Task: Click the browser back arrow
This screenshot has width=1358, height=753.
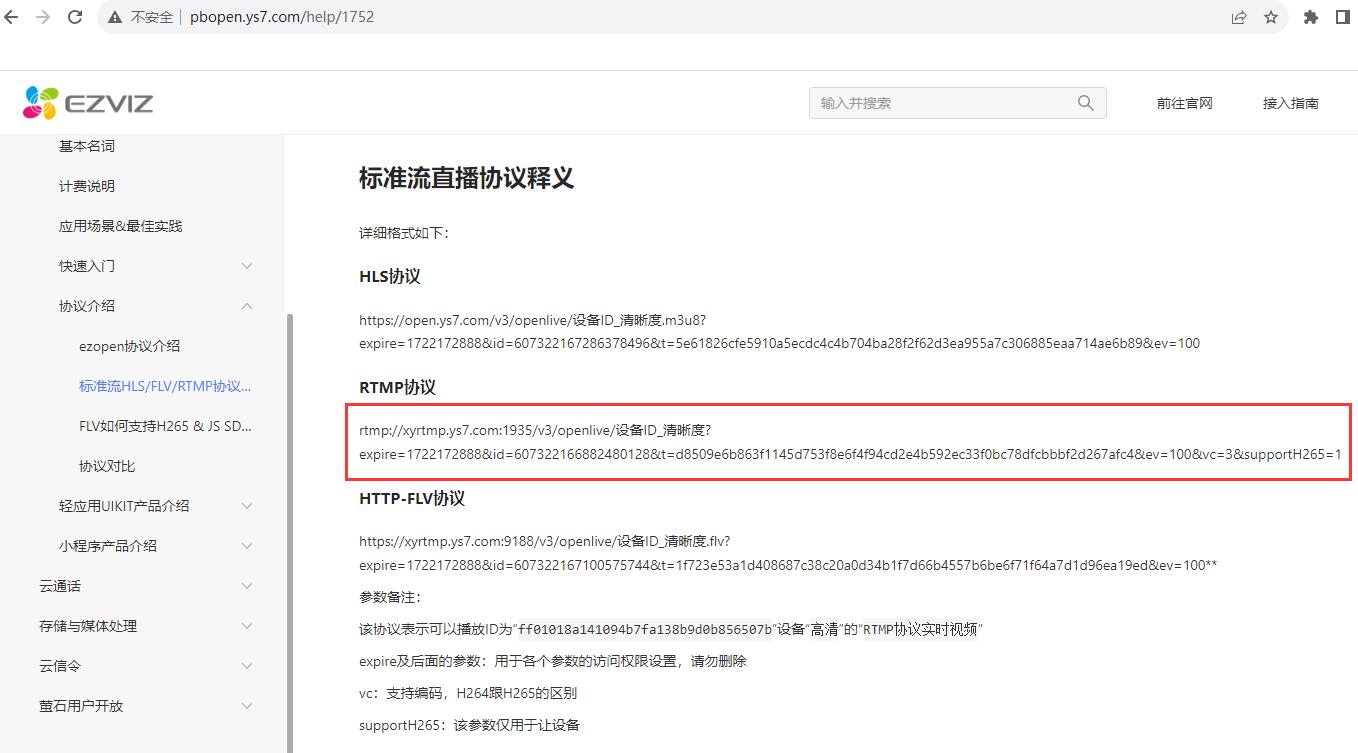Action: [11, 17]
